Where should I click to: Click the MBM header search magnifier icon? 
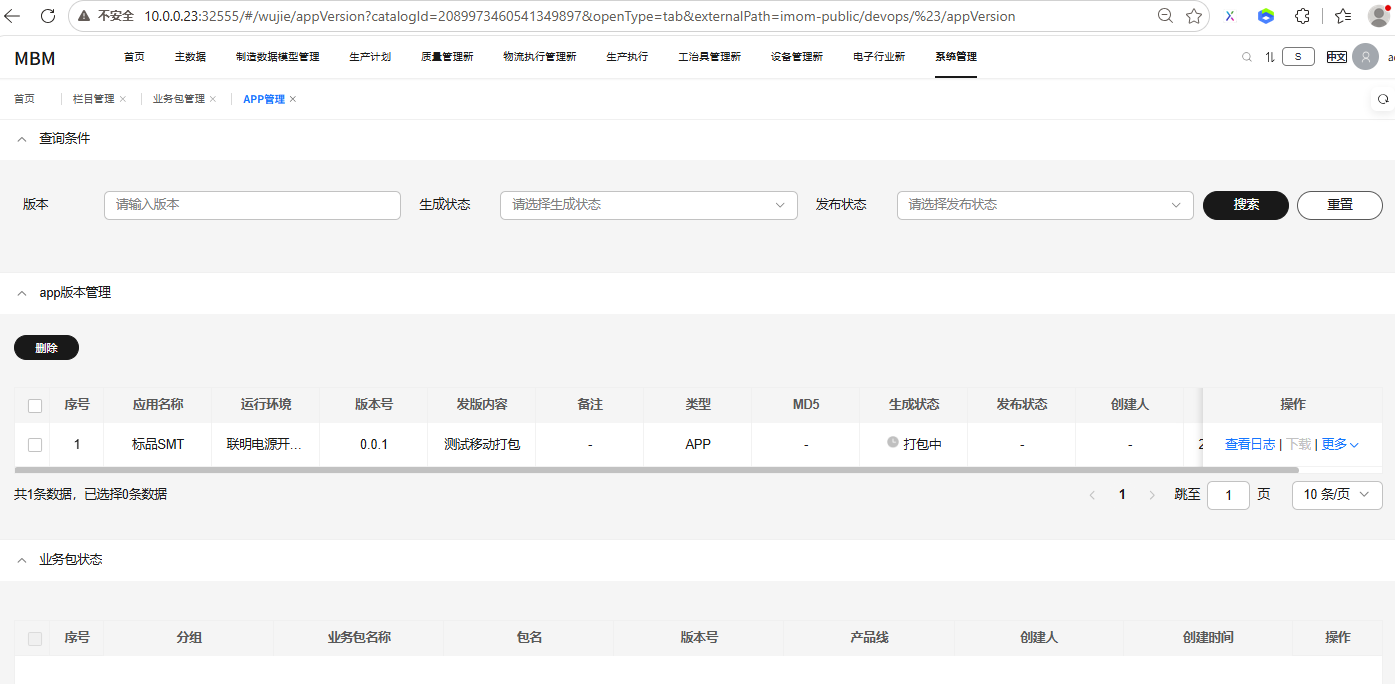pyautogui.click(x=1247, y=57)
